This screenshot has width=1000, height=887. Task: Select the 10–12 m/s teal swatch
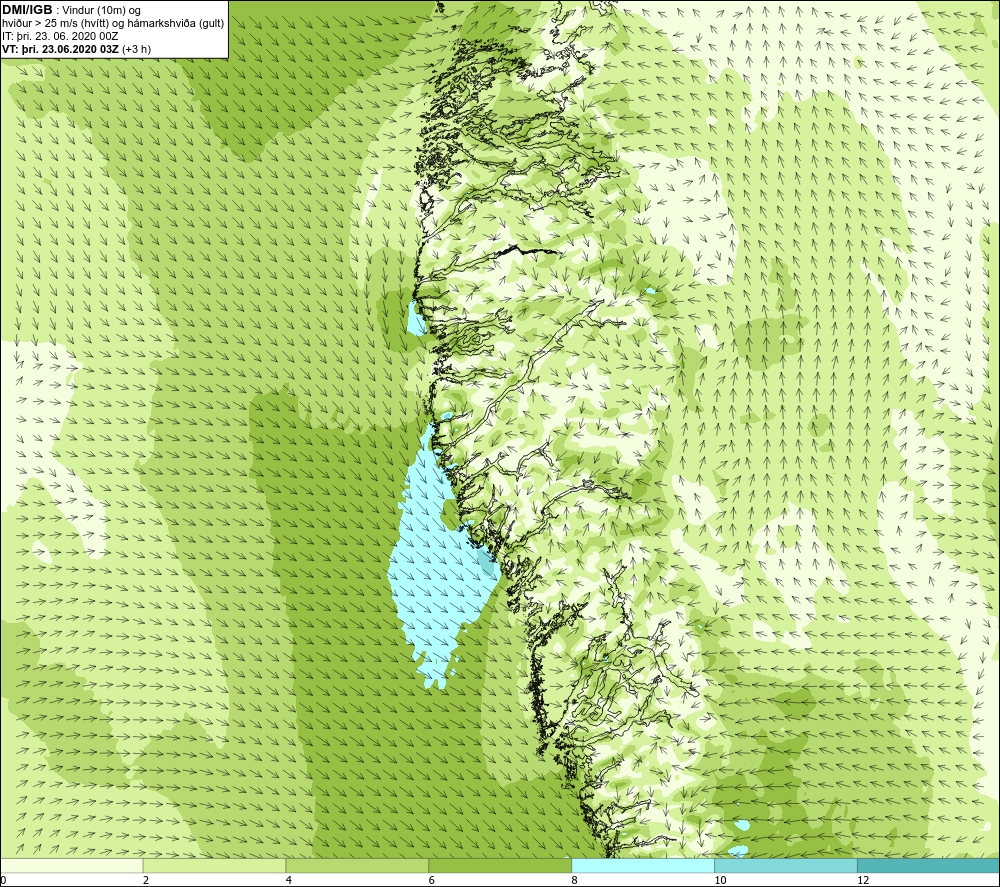pyautogui.click(x=786, y=865)
